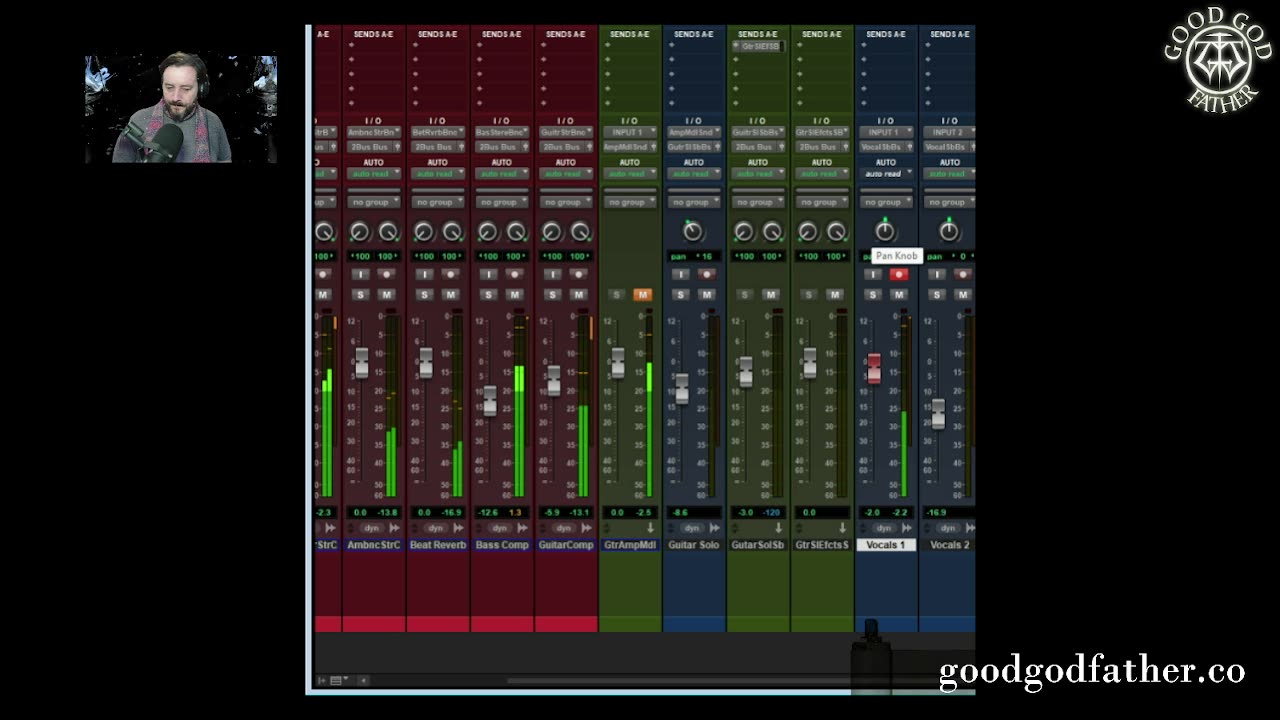The image size is (1280, 720).
Task: Toggle input monitor on Guitar Solo track
Action: pos(681,274)
